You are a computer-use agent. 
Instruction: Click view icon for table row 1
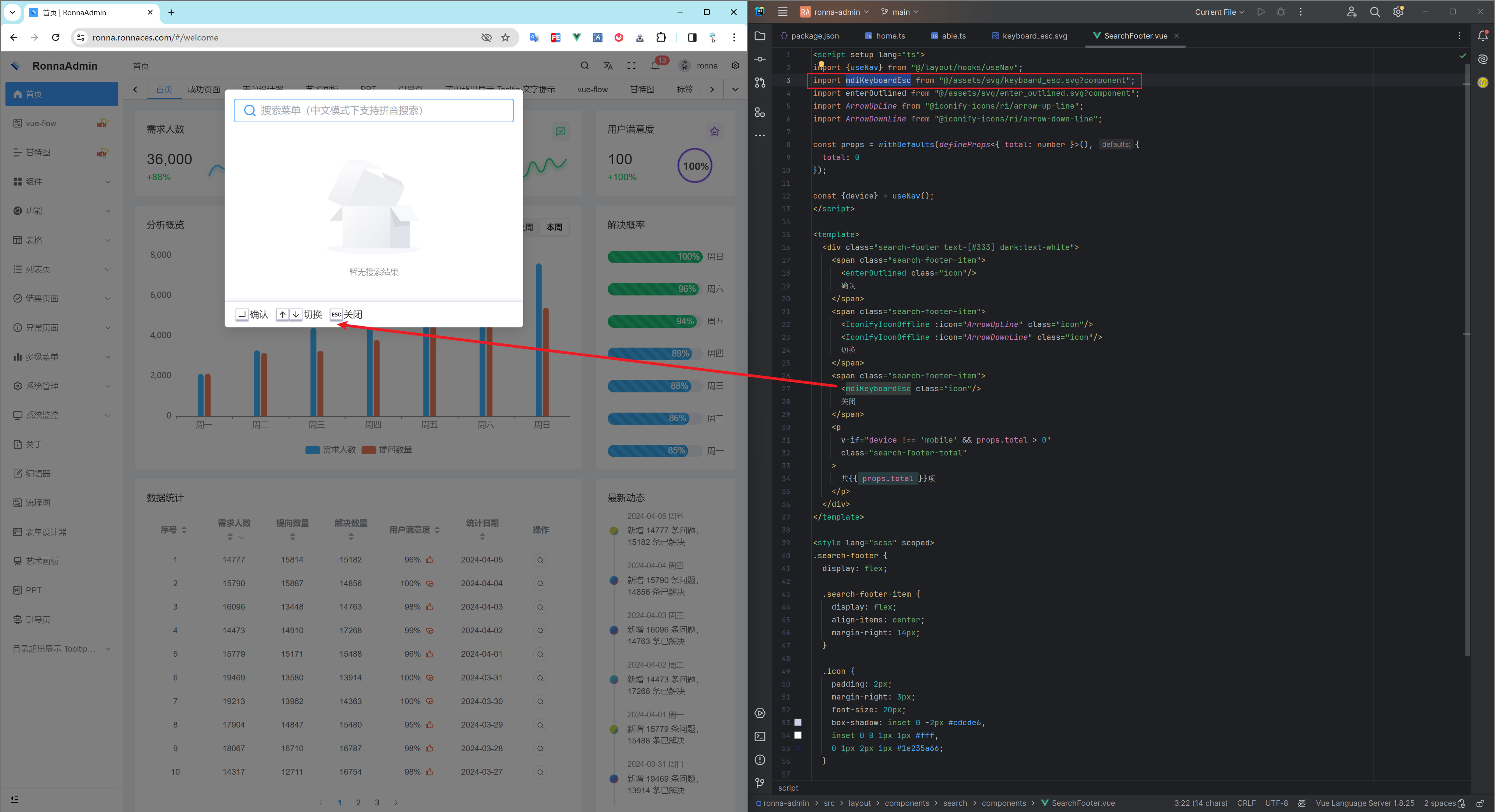point(540,560)
